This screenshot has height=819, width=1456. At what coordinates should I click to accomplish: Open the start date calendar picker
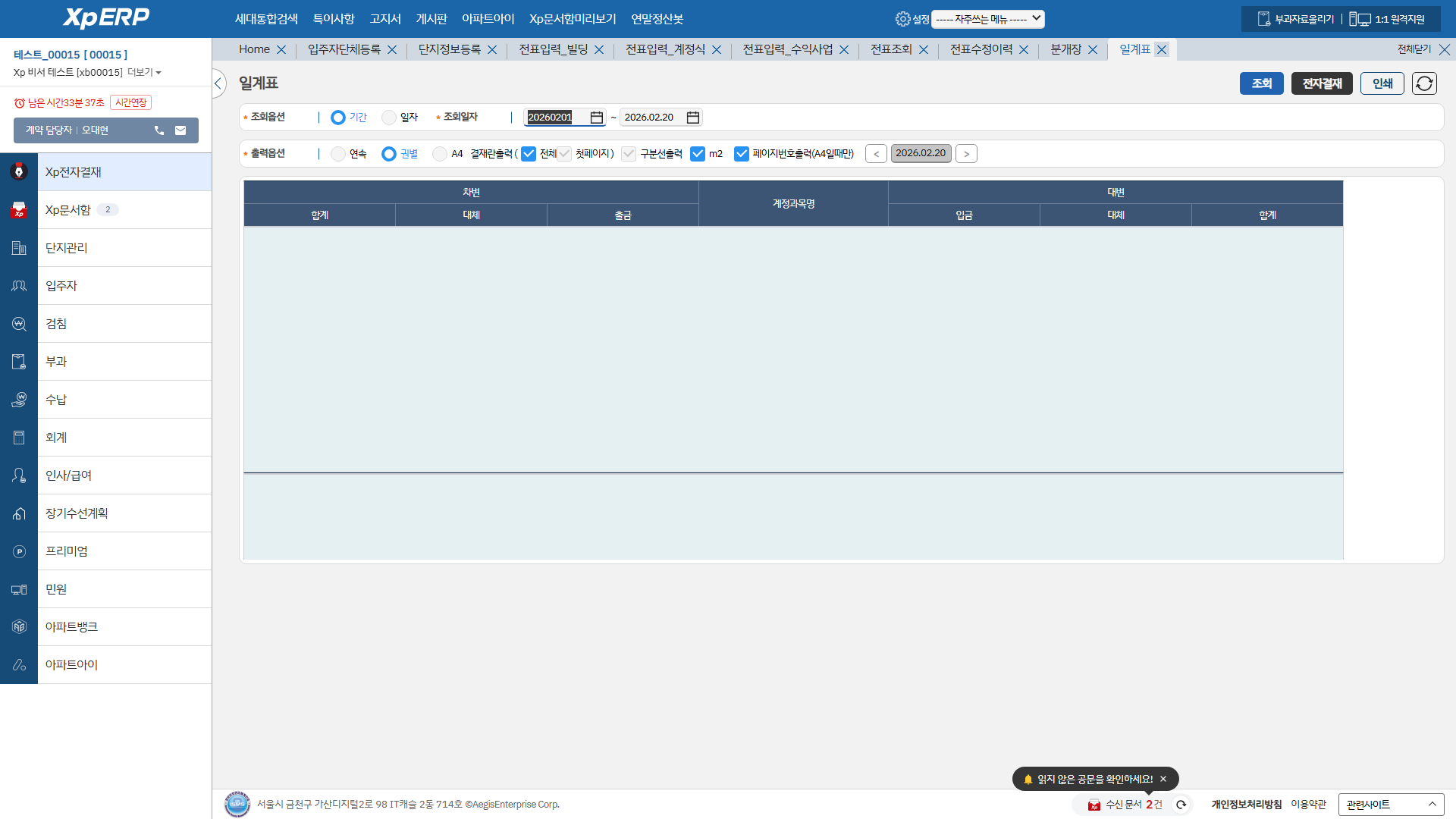point(597,118)
